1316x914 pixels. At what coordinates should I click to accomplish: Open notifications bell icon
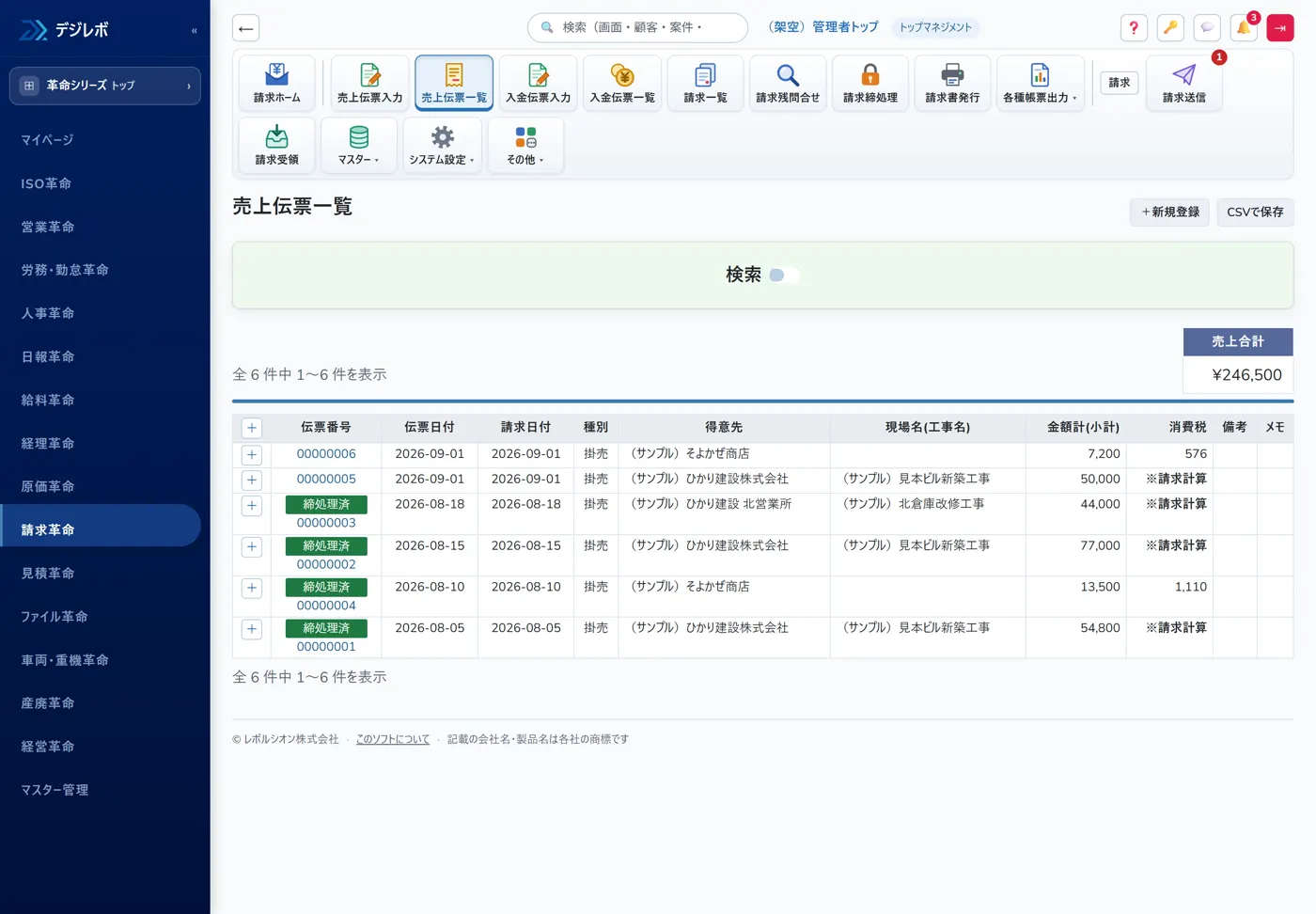tap(1244, 28)
